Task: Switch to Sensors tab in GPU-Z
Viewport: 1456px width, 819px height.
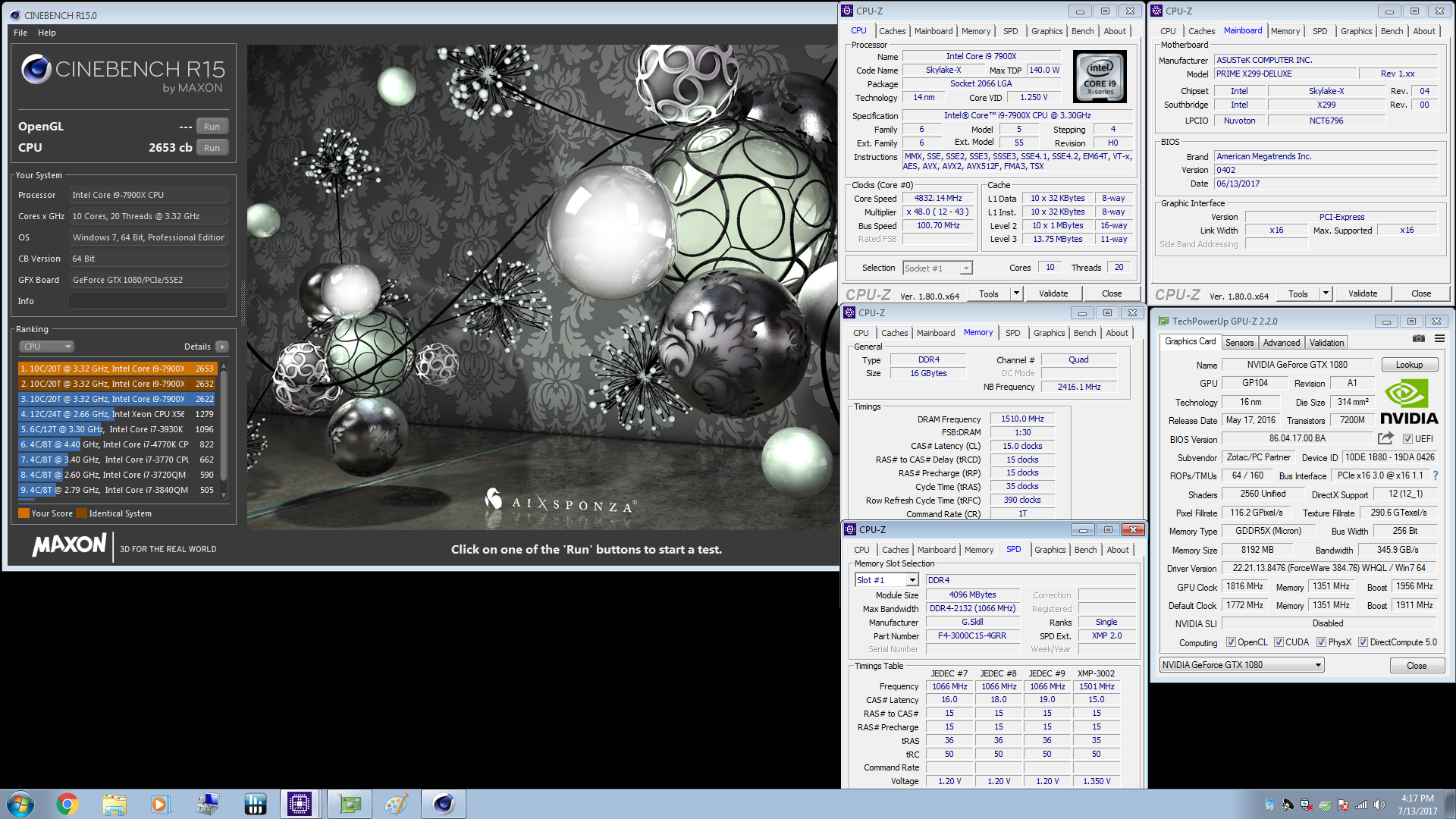Action: point(1239,343)
